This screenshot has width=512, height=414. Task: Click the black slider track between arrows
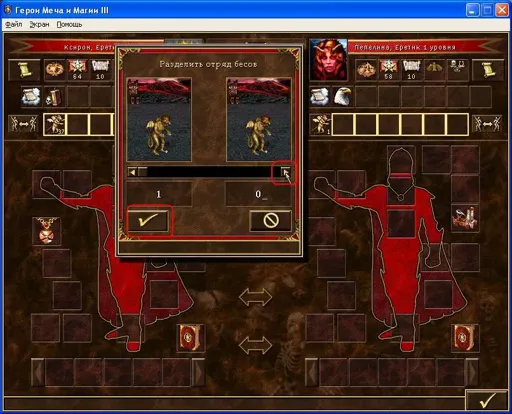(209, 172)
